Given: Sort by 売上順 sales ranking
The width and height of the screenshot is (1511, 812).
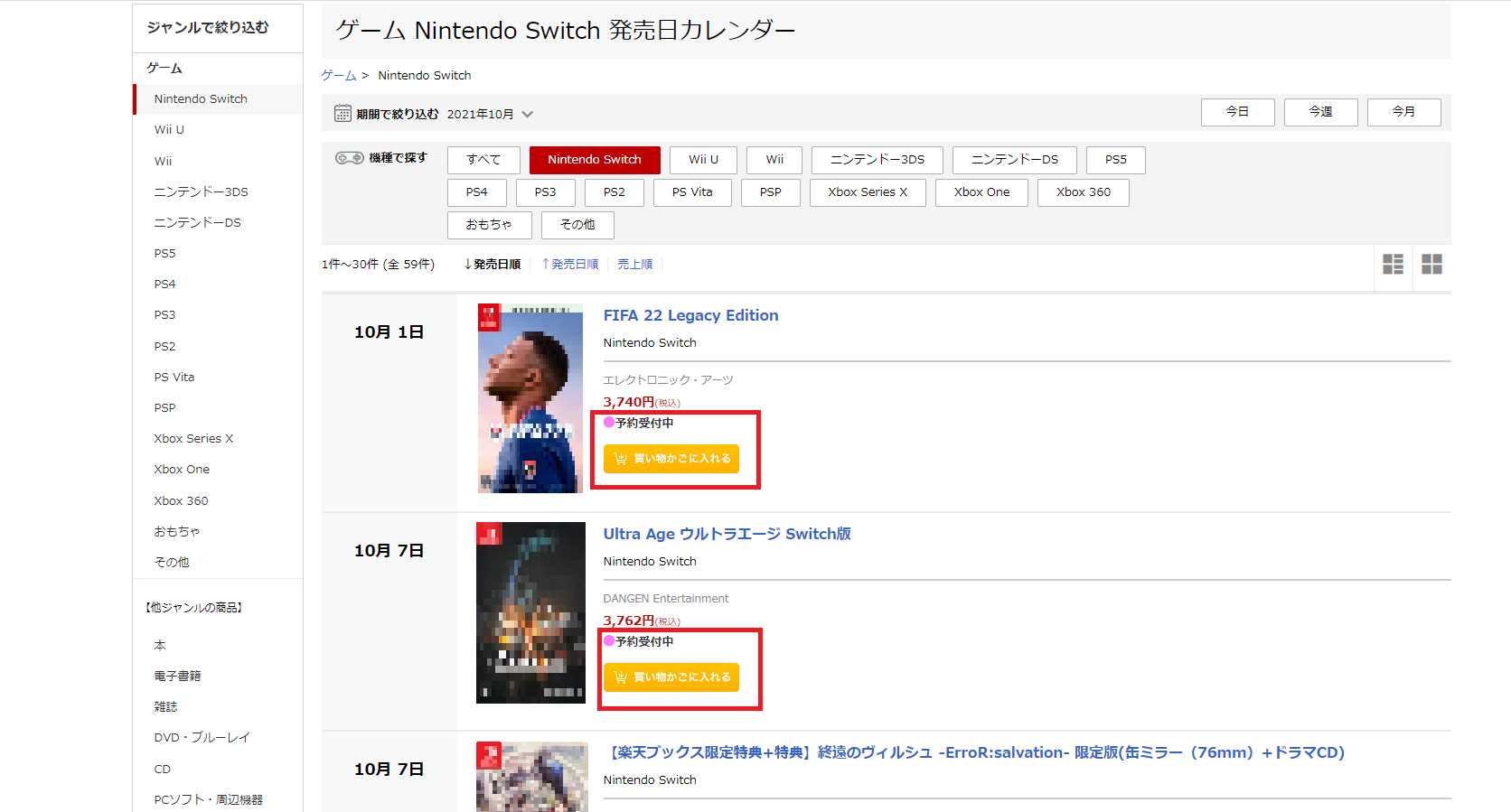Looking at the screenshot, I should pos(635,265).
